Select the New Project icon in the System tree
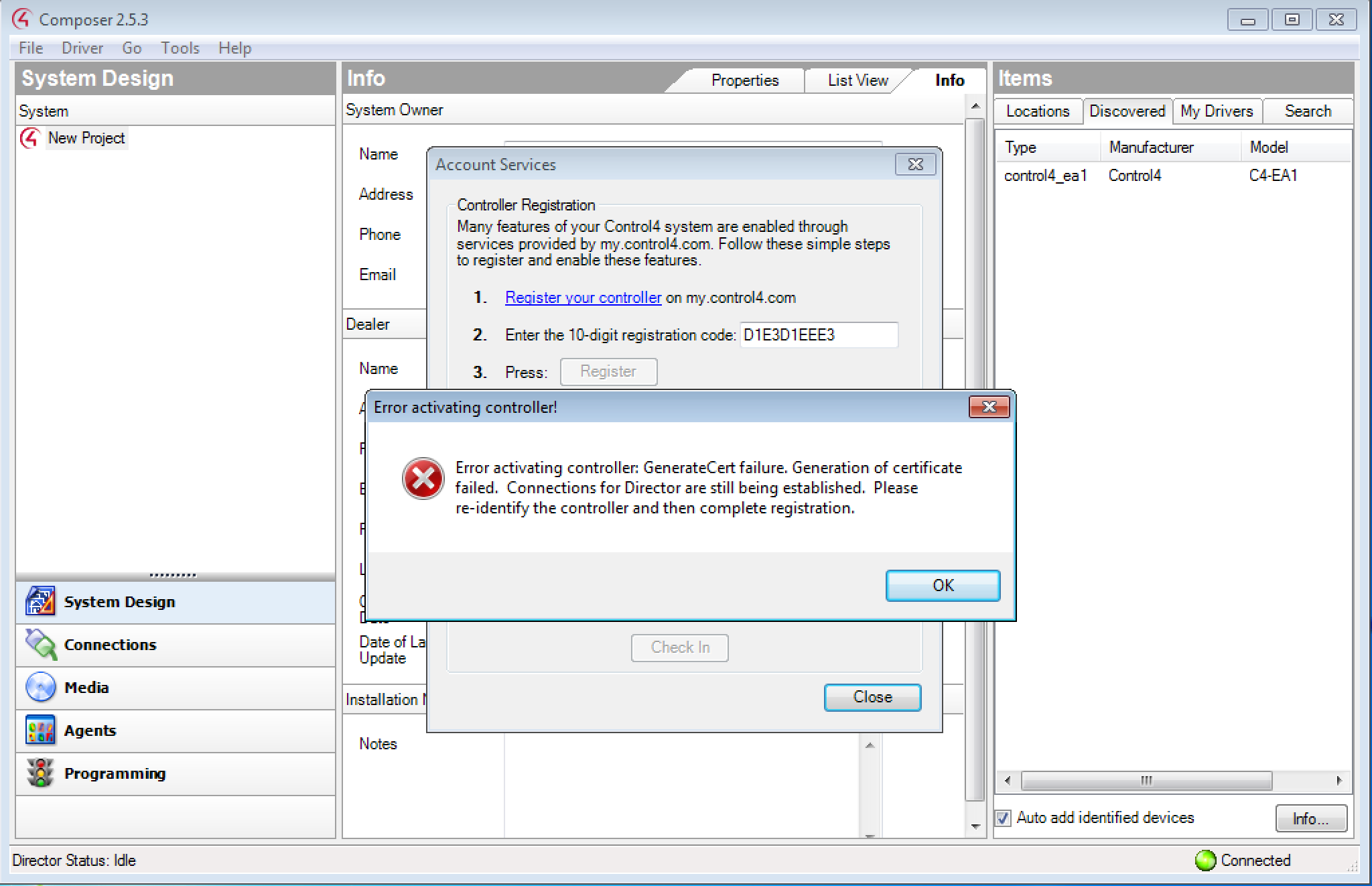The image size is (1372, 886). point(29,138)
